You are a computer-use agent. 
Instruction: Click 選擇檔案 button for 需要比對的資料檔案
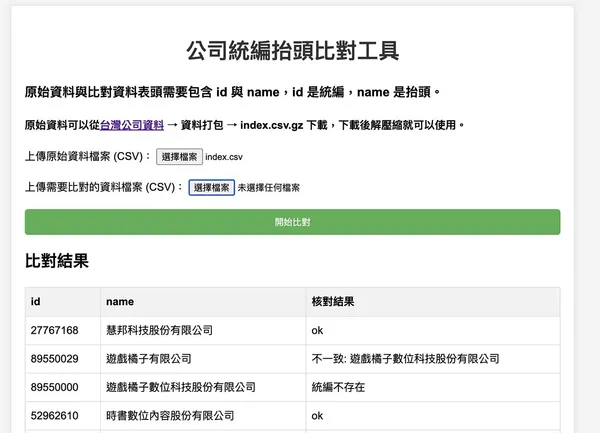(211, 187)
